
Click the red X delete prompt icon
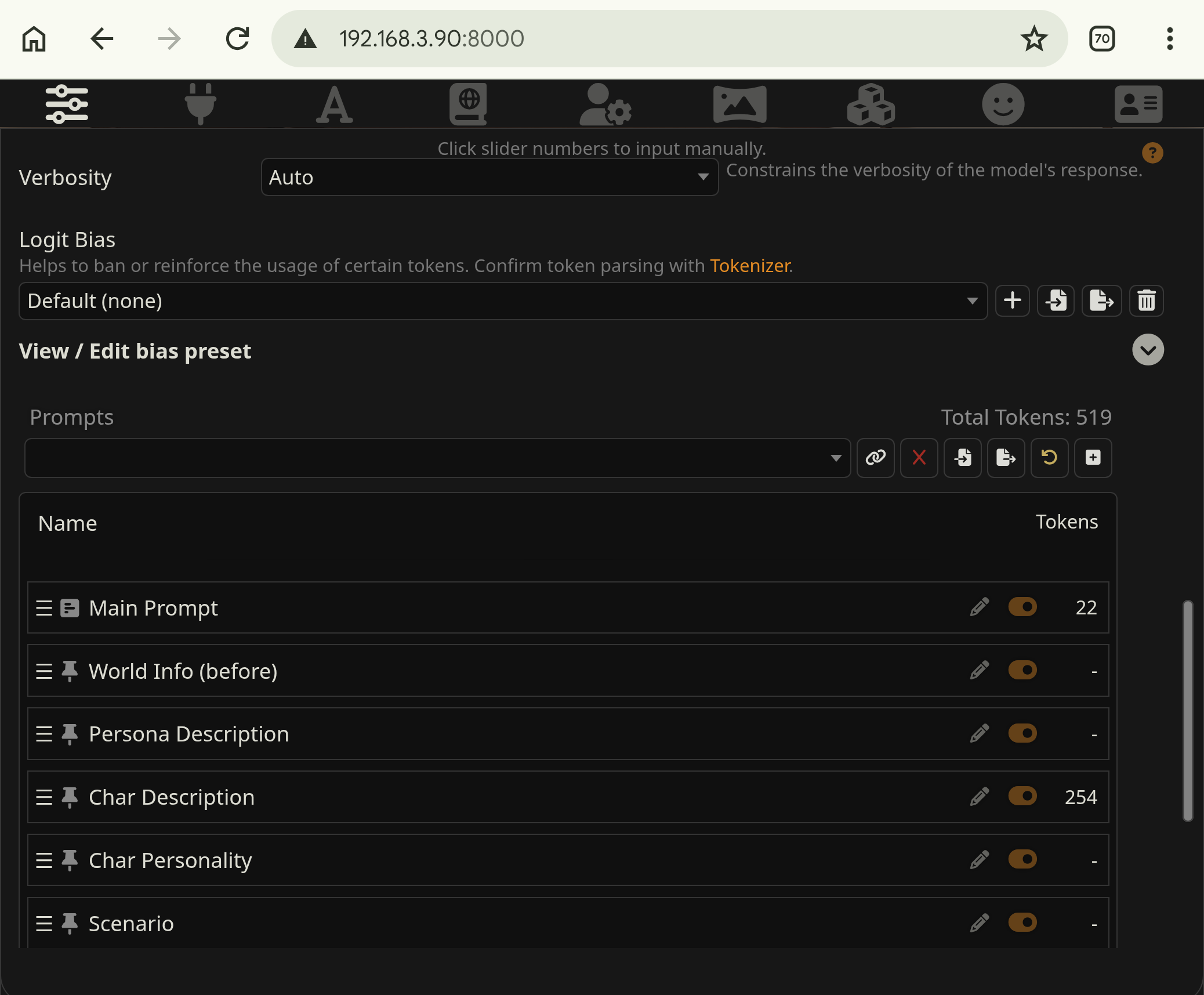919,458
